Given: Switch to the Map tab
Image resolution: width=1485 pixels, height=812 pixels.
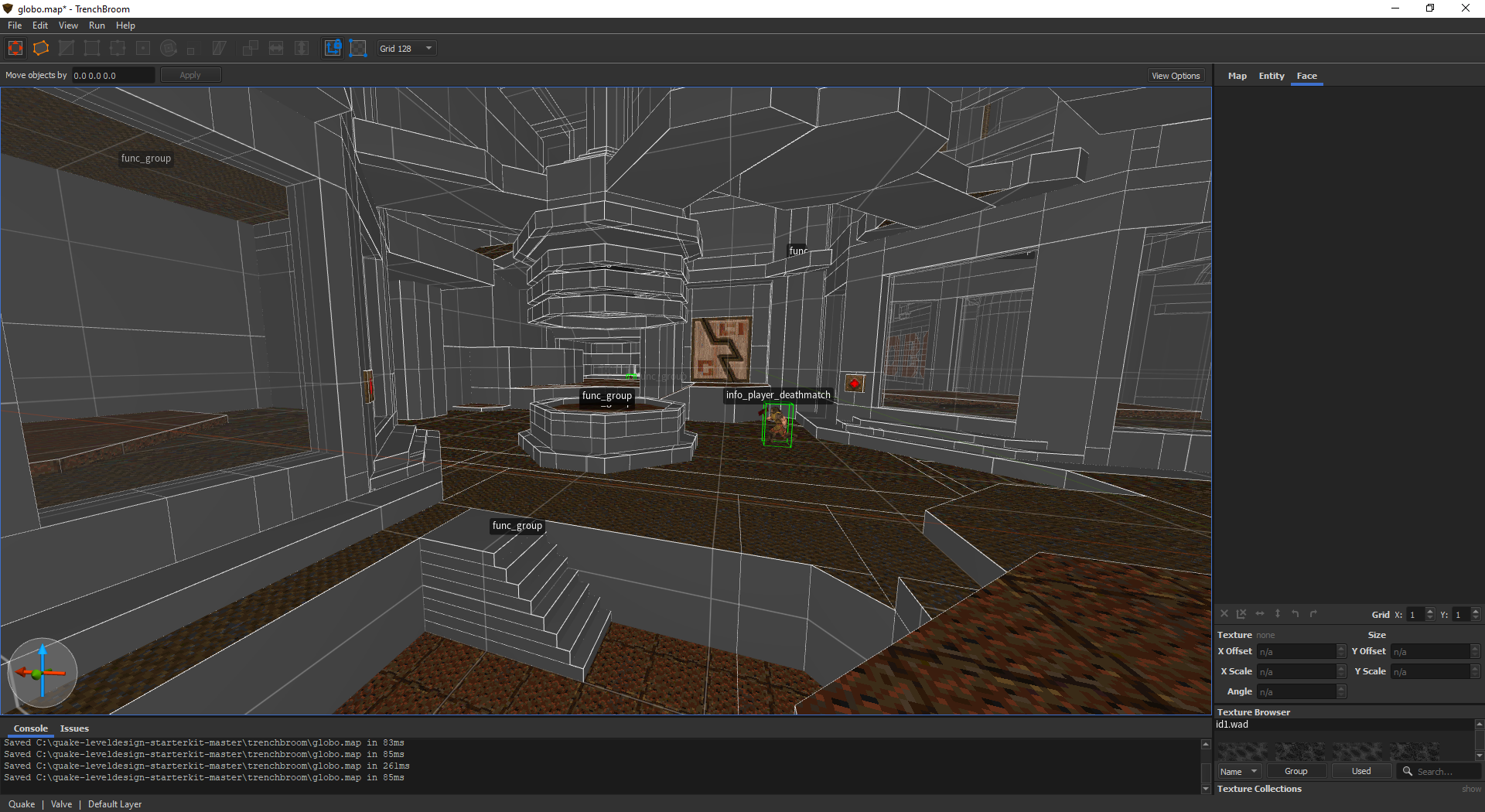Looking at the screenshot, I should coord(1237,76).
